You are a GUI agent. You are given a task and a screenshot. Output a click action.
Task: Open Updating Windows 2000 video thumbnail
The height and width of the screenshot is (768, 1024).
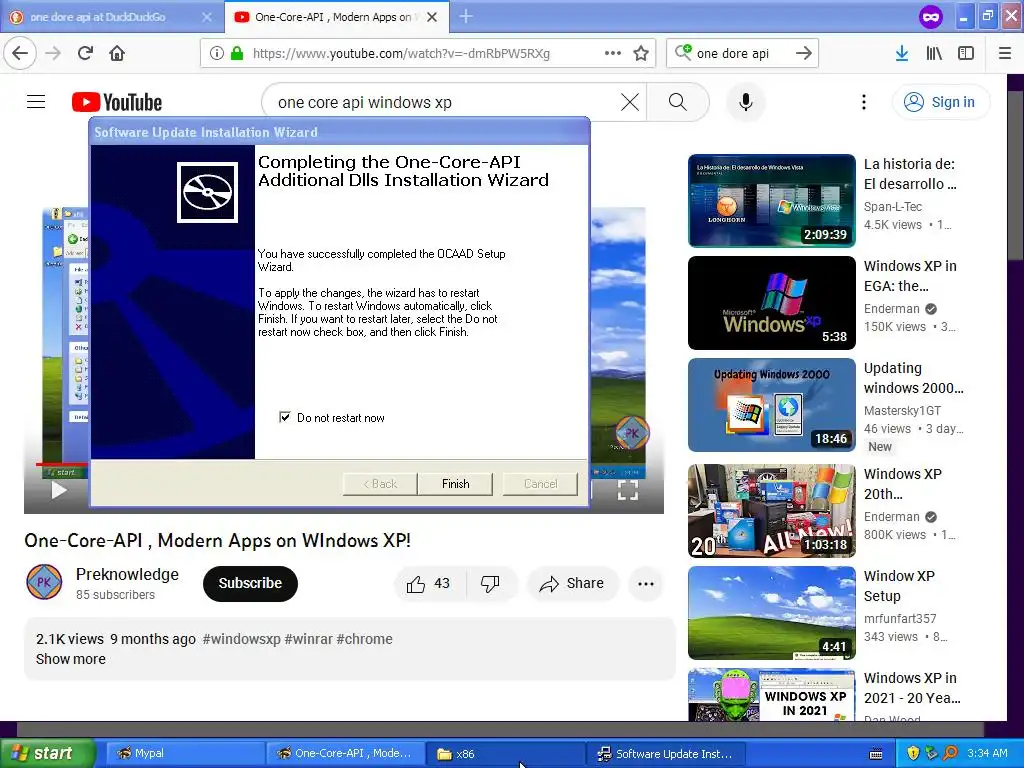click(771, 405)
